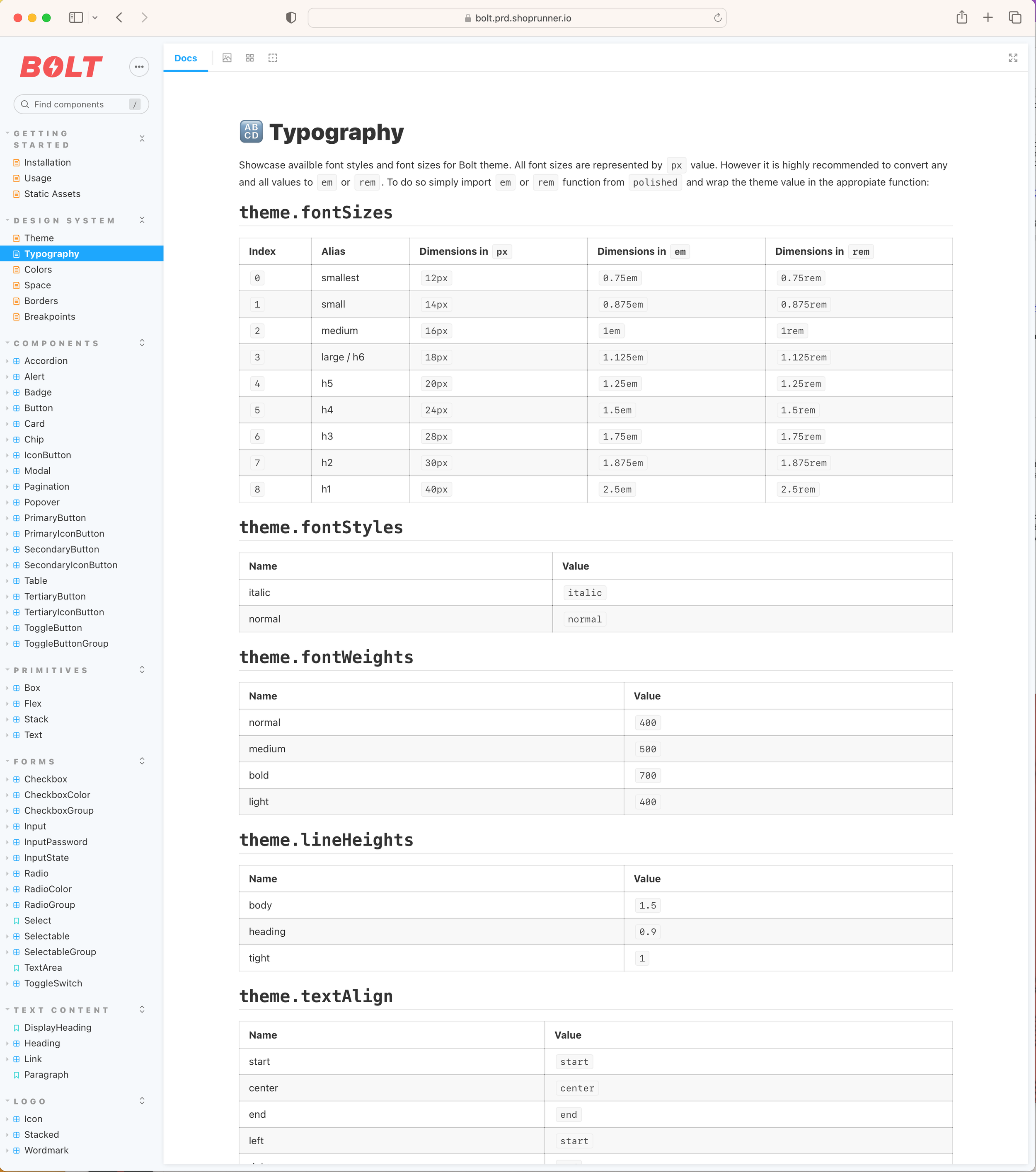1036x1172 pixels.
Task: Open the ToggleSwitch component
Action: (x=53, y=984)
